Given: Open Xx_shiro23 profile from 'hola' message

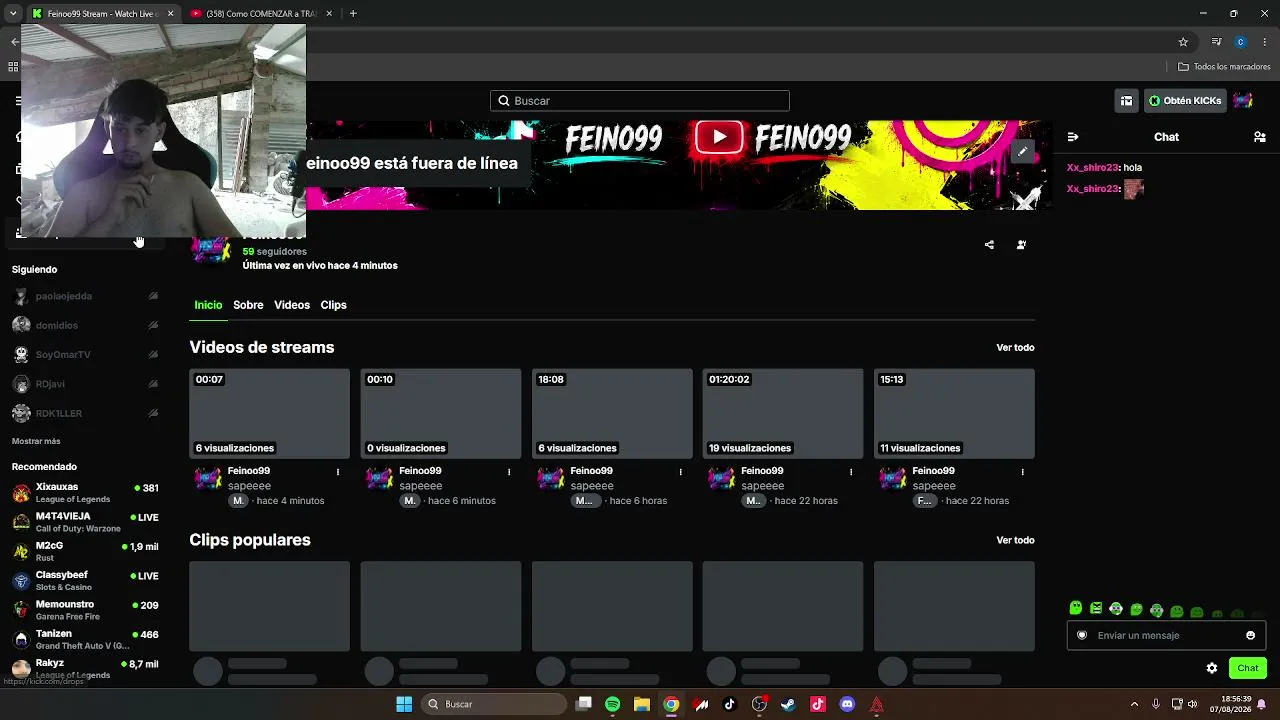Looking at the screenshot, I should click(1092, 168).
